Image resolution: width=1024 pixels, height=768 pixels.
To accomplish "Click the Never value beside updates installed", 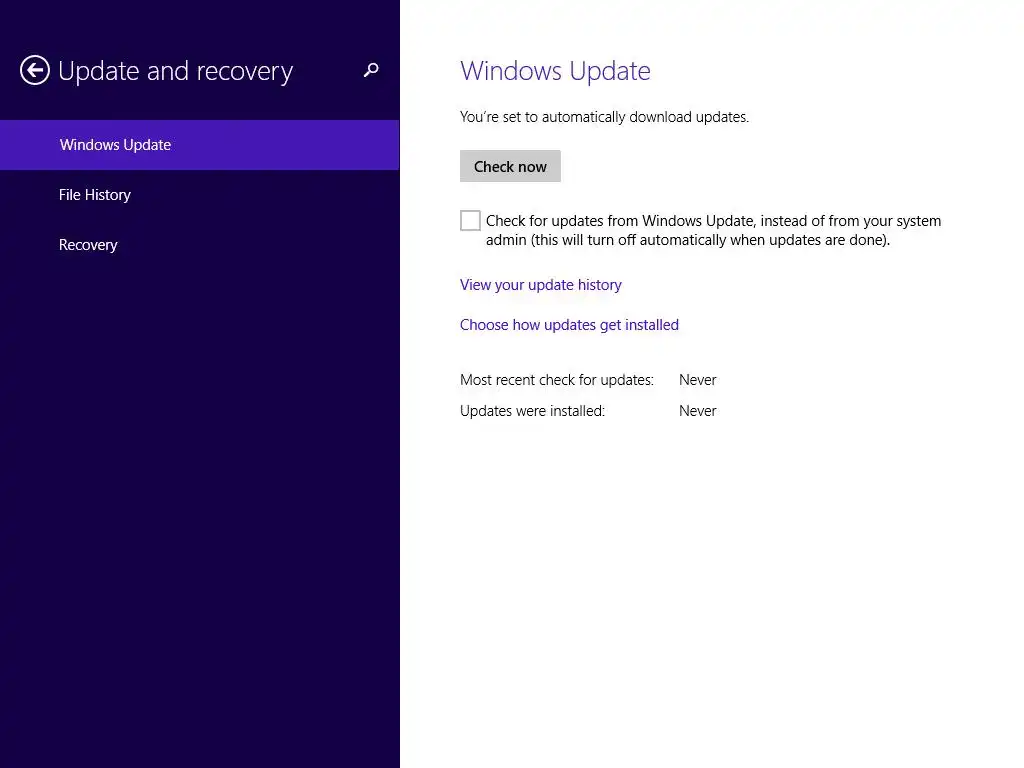I will click(697, 411).
